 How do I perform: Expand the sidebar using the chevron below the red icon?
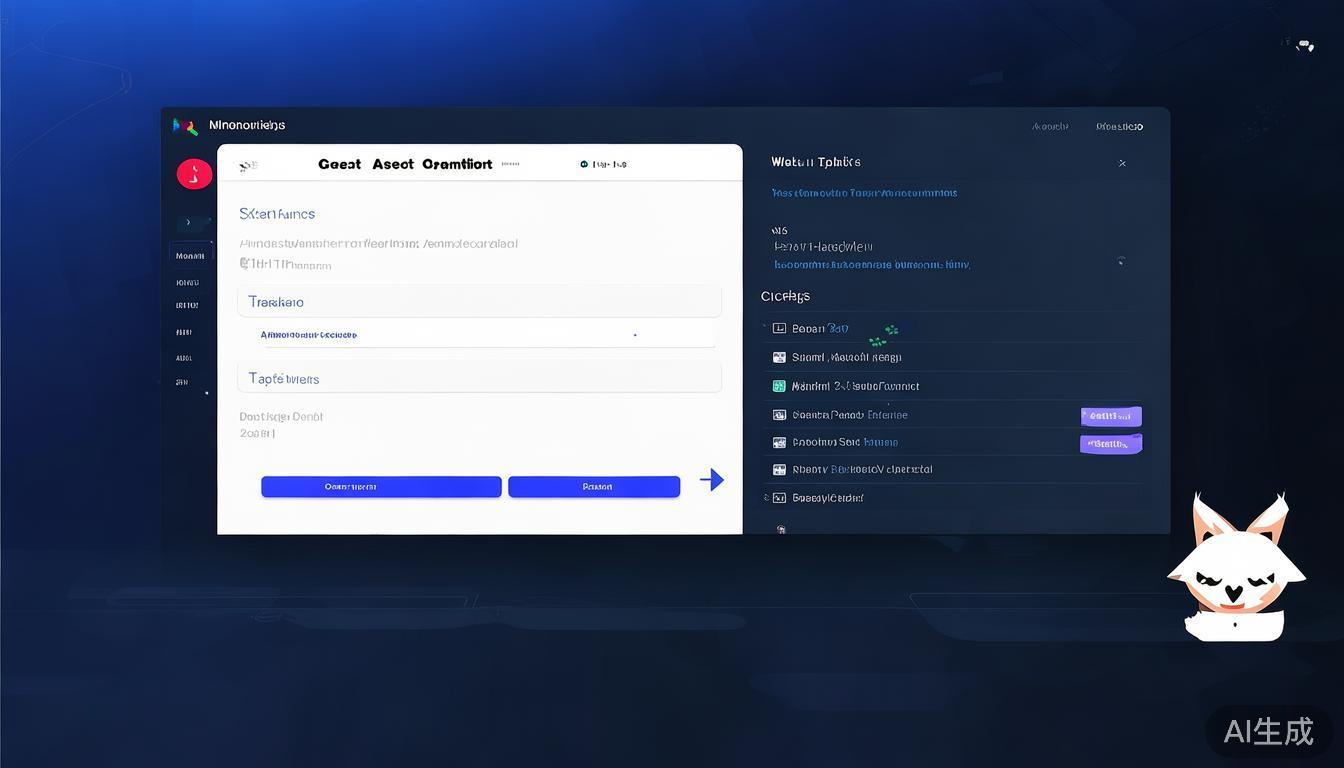[x=189, y=223]
